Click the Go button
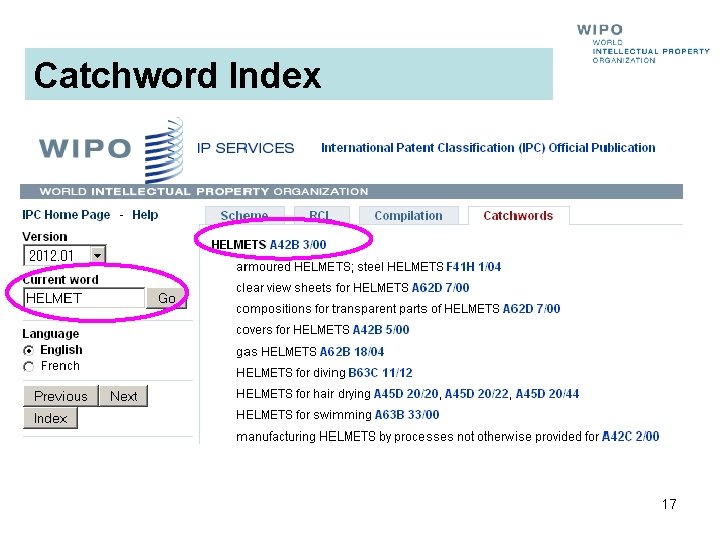The height and width of the screenshot is (540, 720). click(166, 298)
